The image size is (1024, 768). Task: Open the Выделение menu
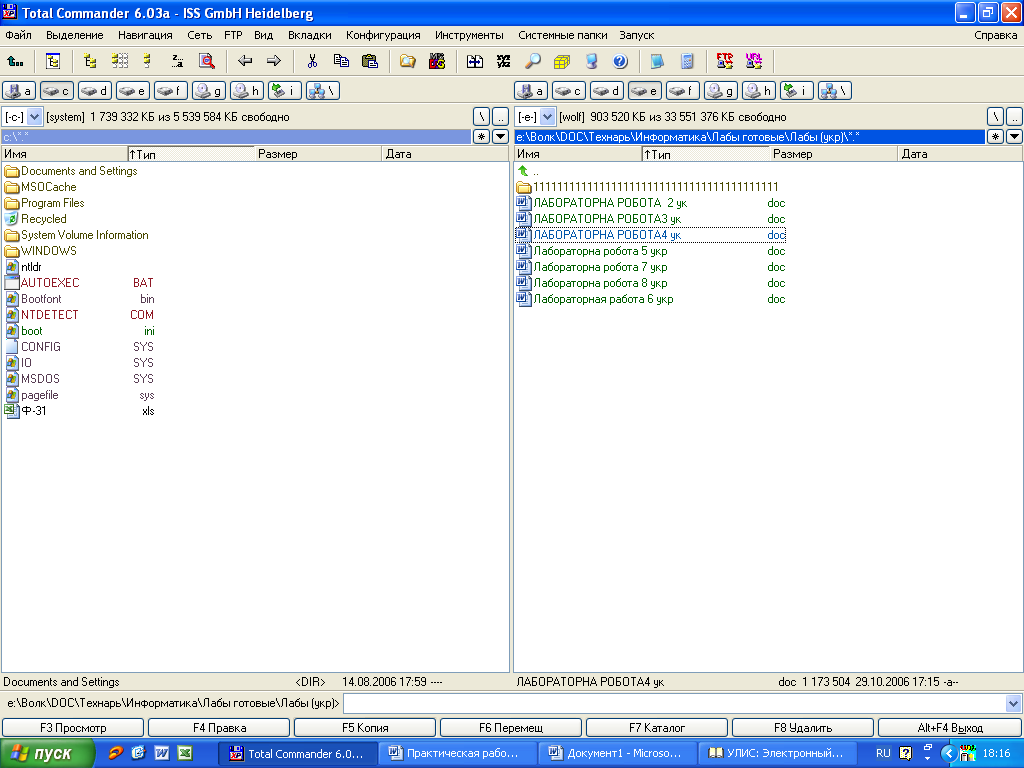[74, 35]
